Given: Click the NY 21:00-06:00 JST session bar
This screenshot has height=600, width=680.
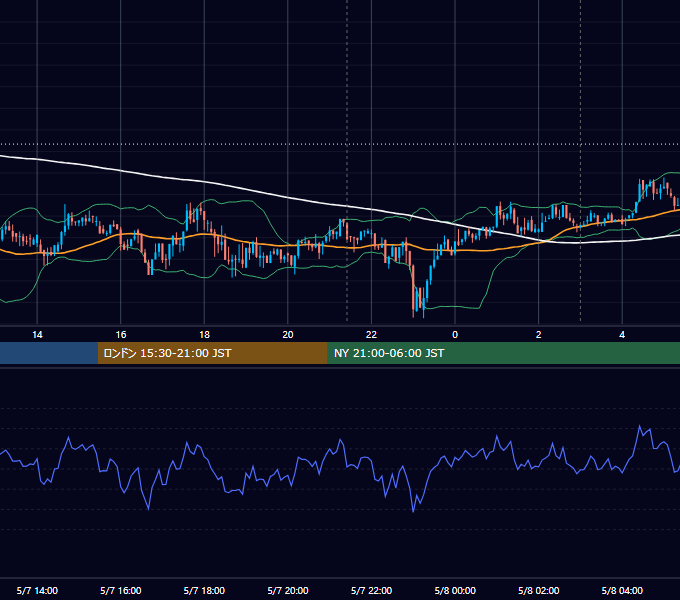Looking at the screenshot, I should tap(503, 353).
